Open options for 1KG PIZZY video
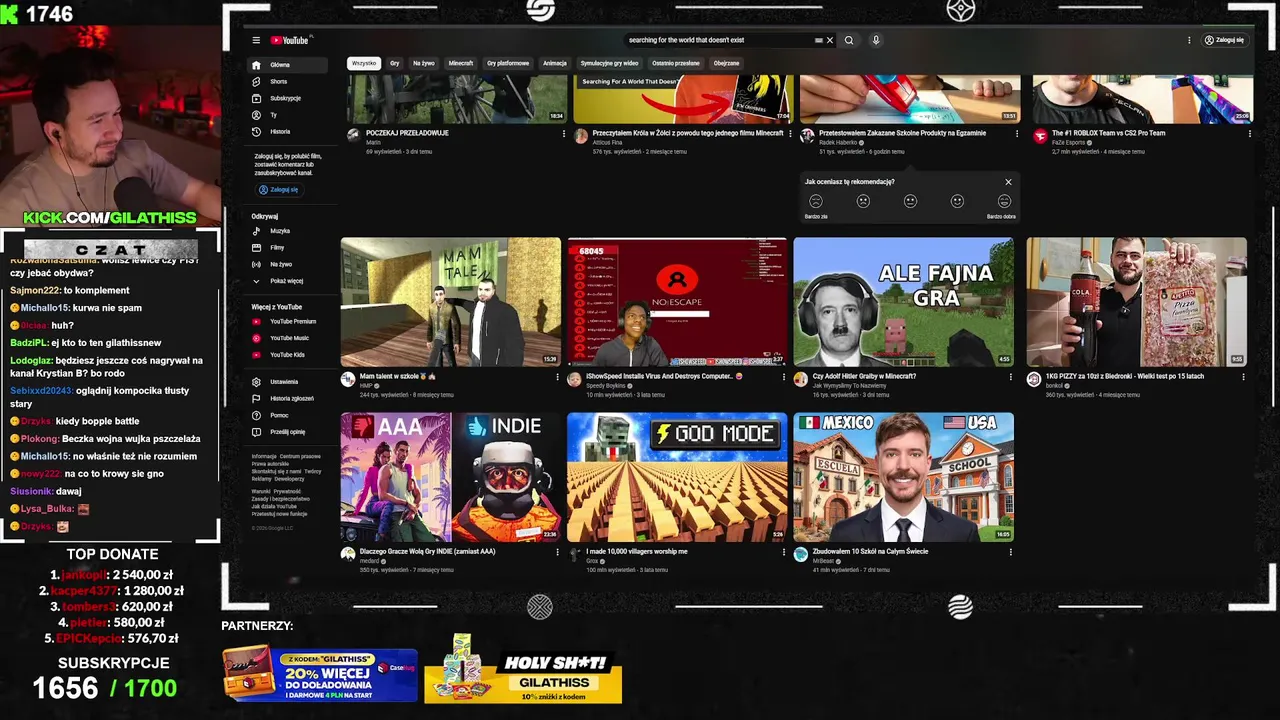 [1243, 377]
